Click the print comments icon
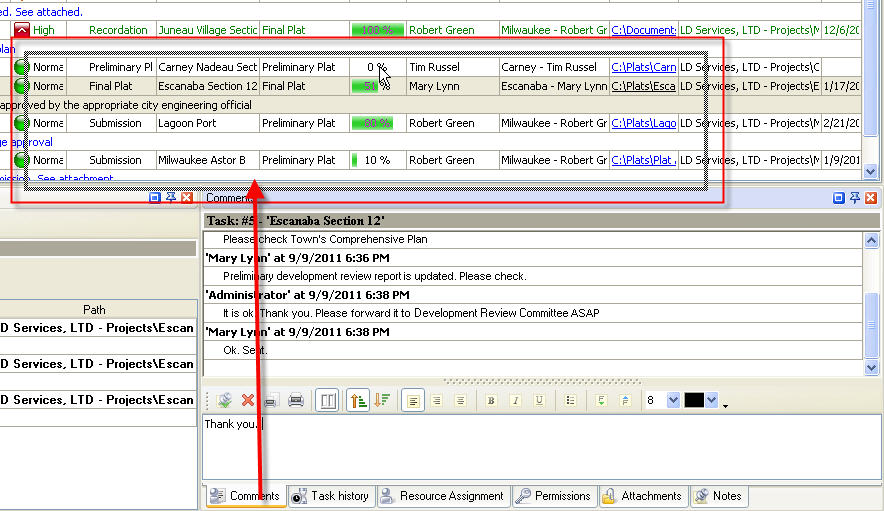This screenshot has height=511, width=884. pyautogui.click(x=296, y=400)
